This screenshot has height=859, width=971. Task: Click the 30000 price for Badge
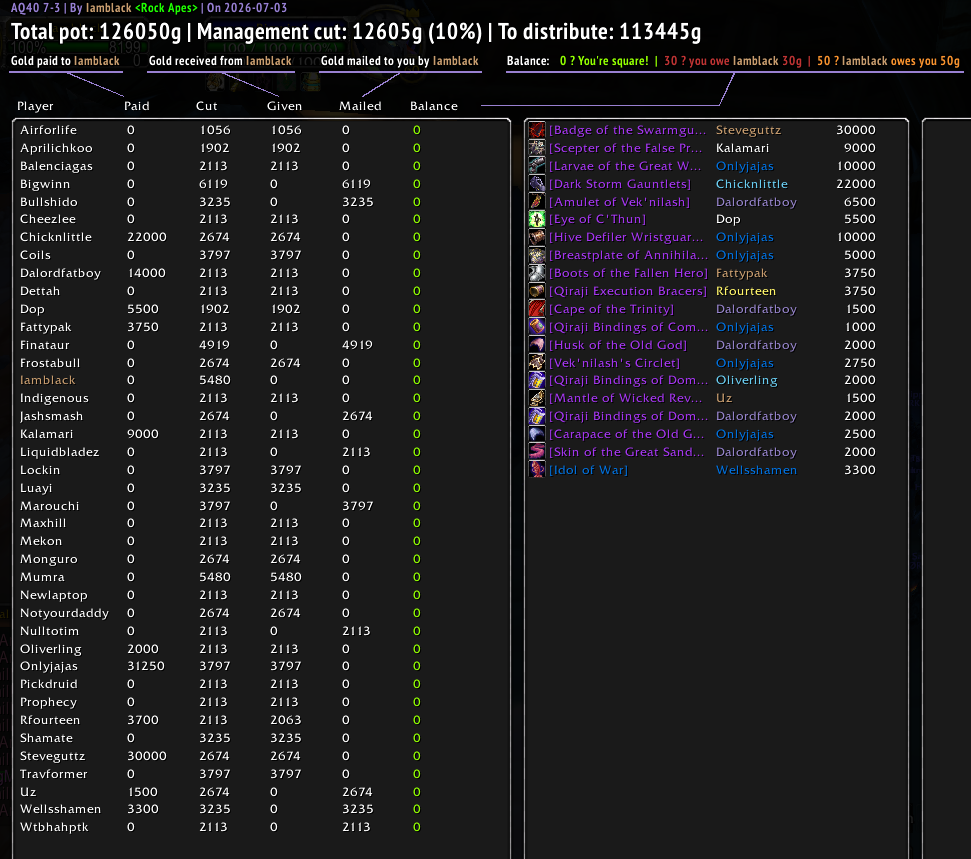coord(856,130)
